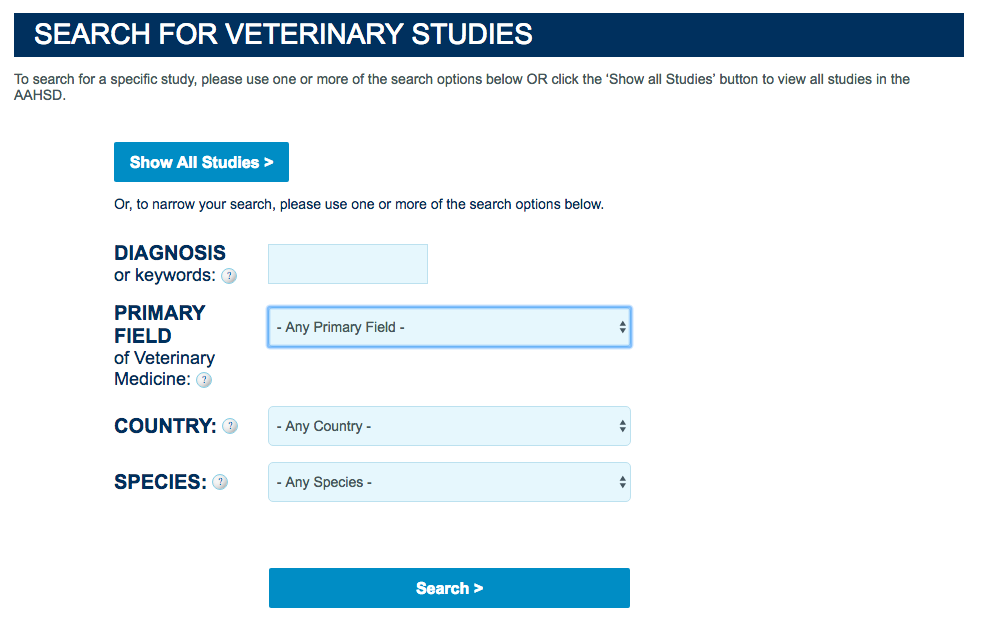
Task: Click up-down arrows on Any Species selector
Action: tap(623, 482)
